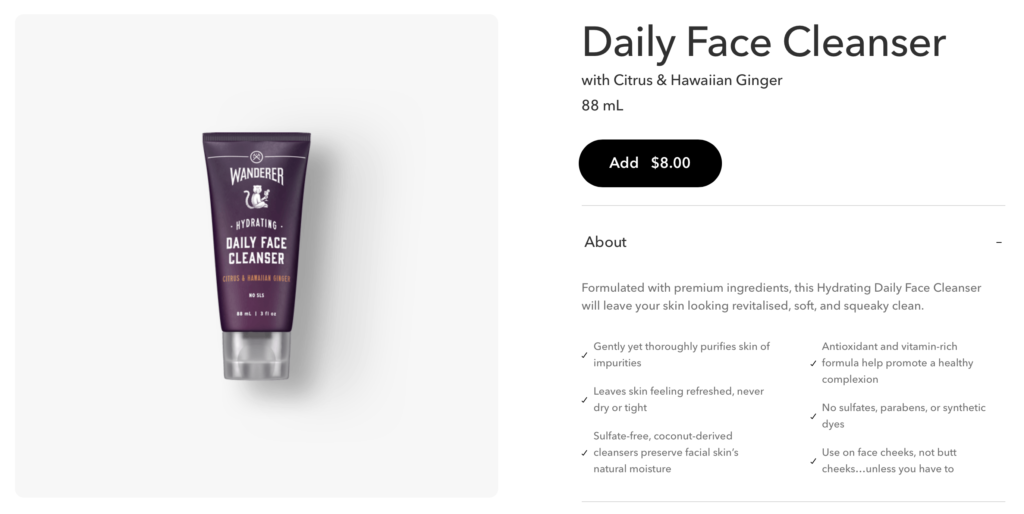Click the 'with Citrus & Hawaiian Ginger' subtitle

682,80
